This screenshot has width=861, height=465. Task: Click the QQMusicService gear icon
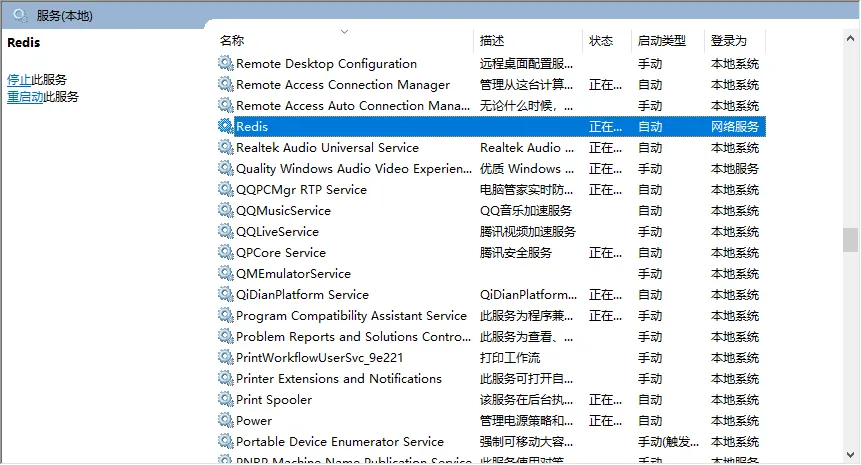(225, 211)
